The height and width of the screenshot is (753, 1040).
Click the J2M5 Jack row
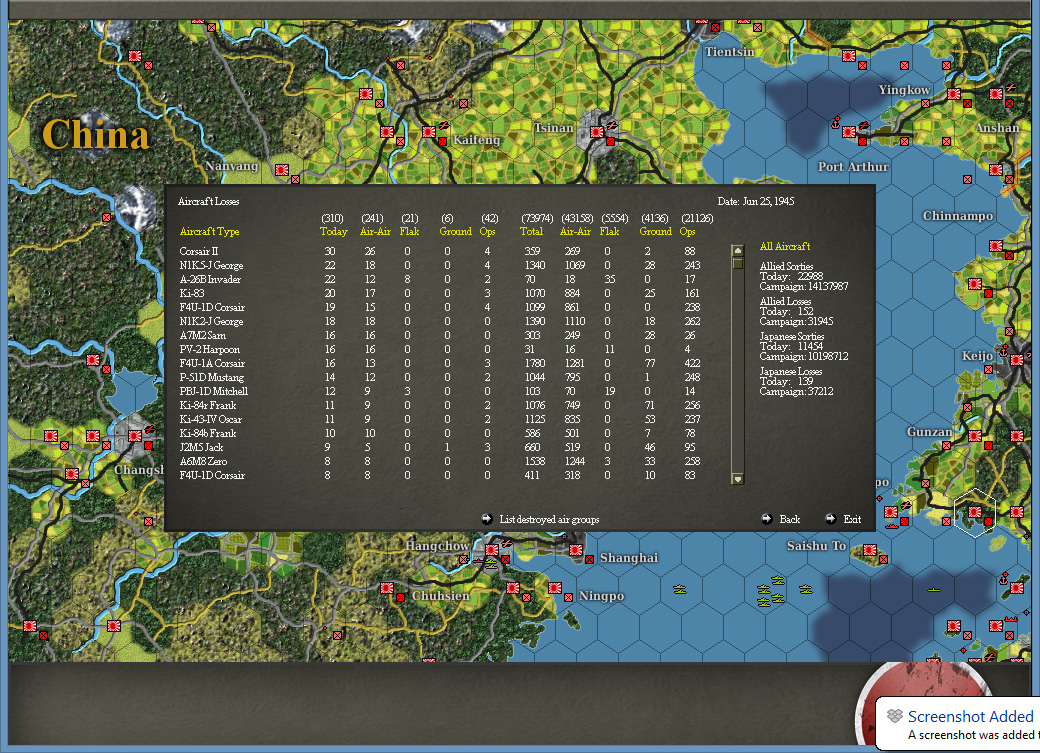[x=438, y=447]
